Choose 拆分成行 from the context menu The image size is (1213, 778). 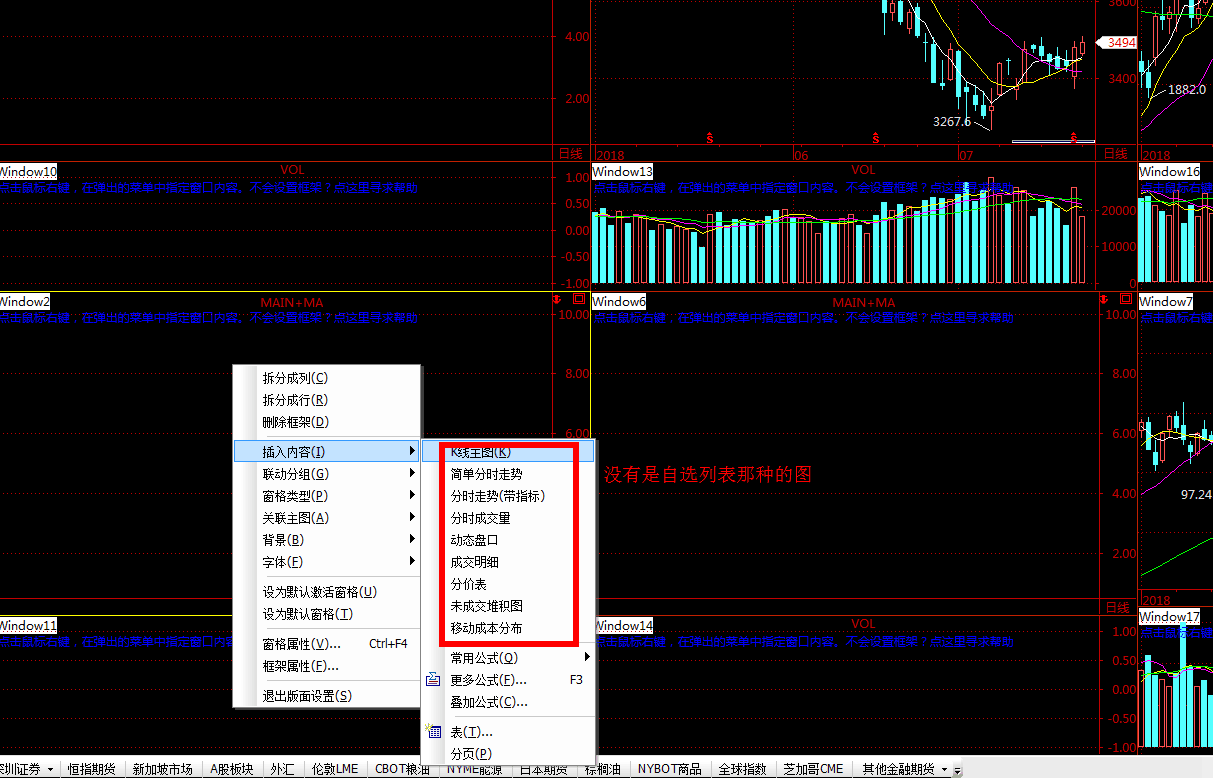pos(327,400)
